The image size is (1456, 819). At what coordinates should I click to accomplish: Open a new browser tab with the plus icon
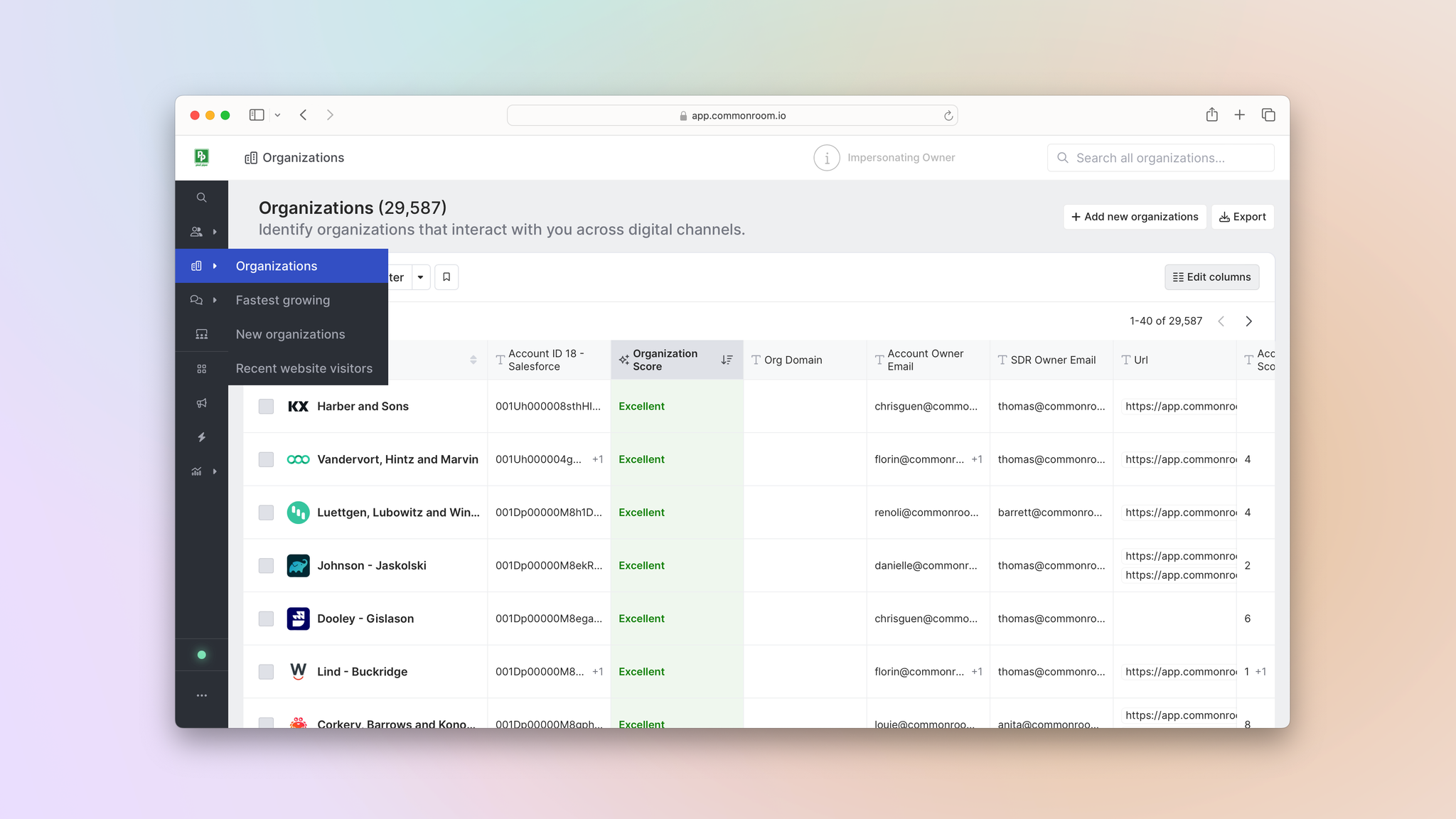click(1240, 114)
